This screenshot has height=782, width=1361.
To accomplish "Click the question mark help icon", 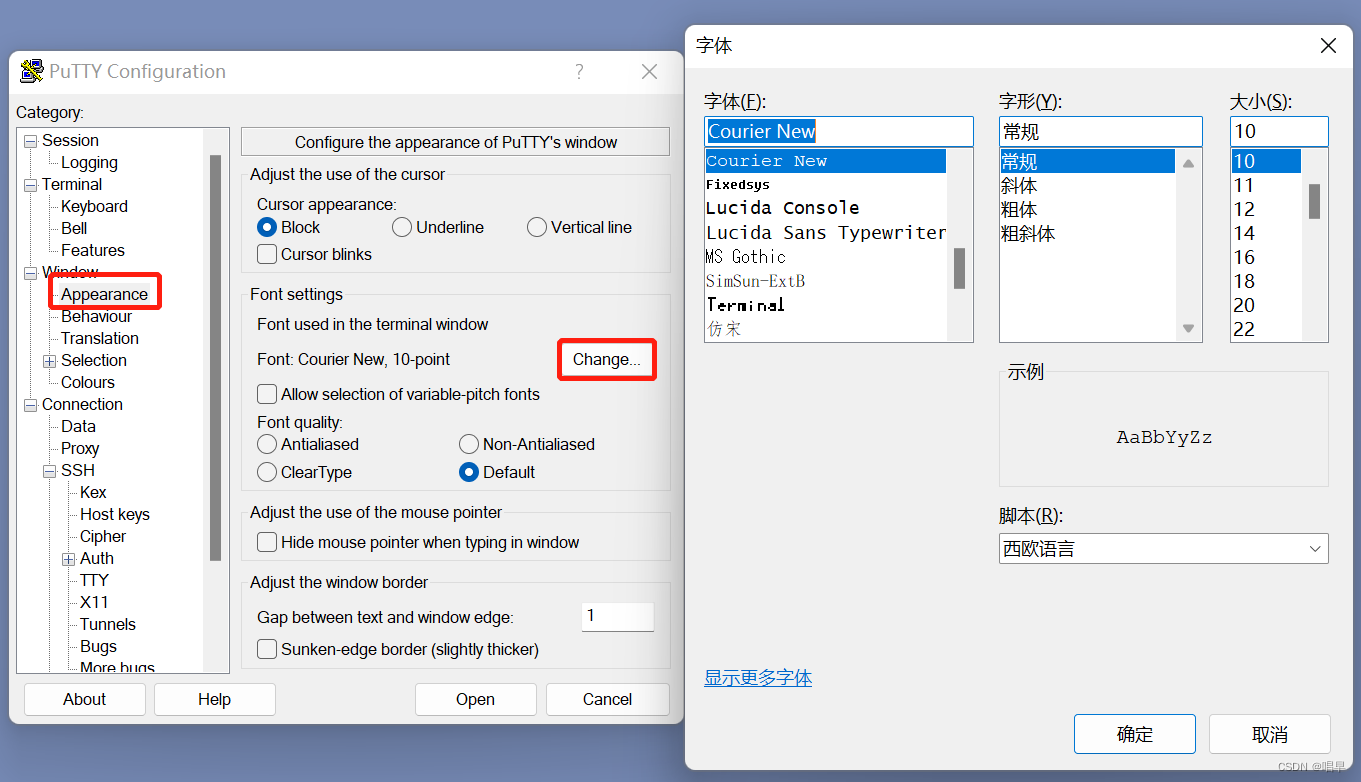I will click(579, 72).
